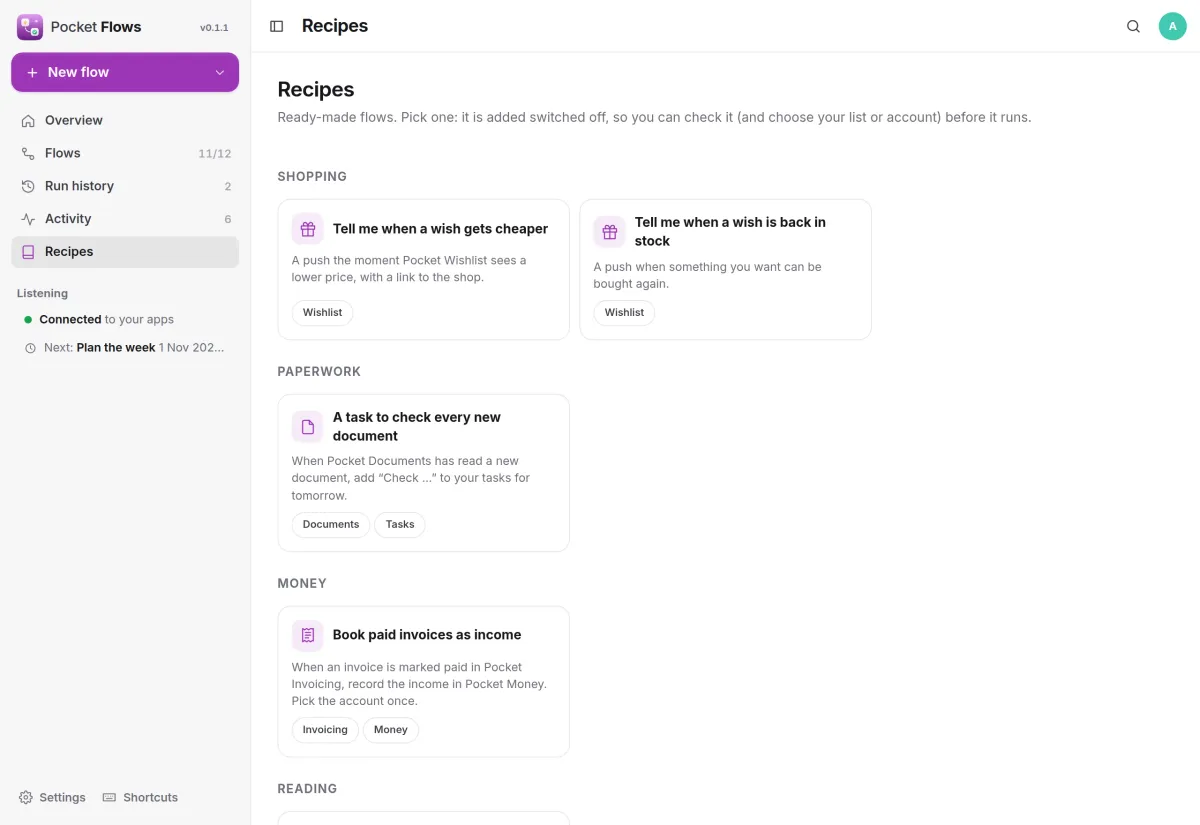Click the Wishlist tag on the cheaper wish recipe
Viewport: 1200px width, 825px height.
(x=322, y=313)
